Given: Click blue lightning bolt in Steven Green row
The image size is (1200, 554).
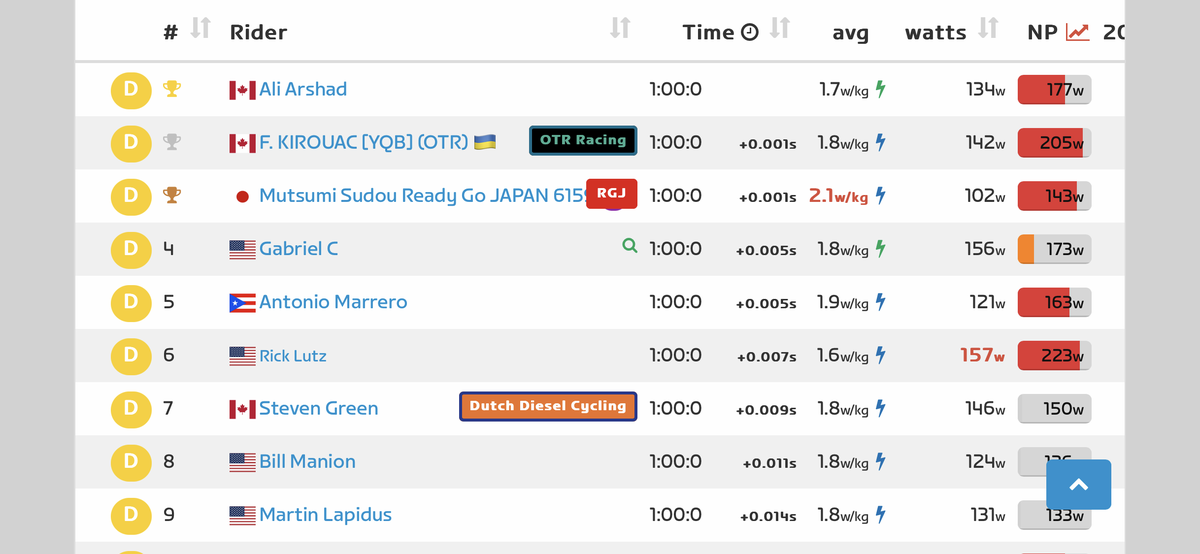Looking at the screenshot, I should tap(880, 408).
